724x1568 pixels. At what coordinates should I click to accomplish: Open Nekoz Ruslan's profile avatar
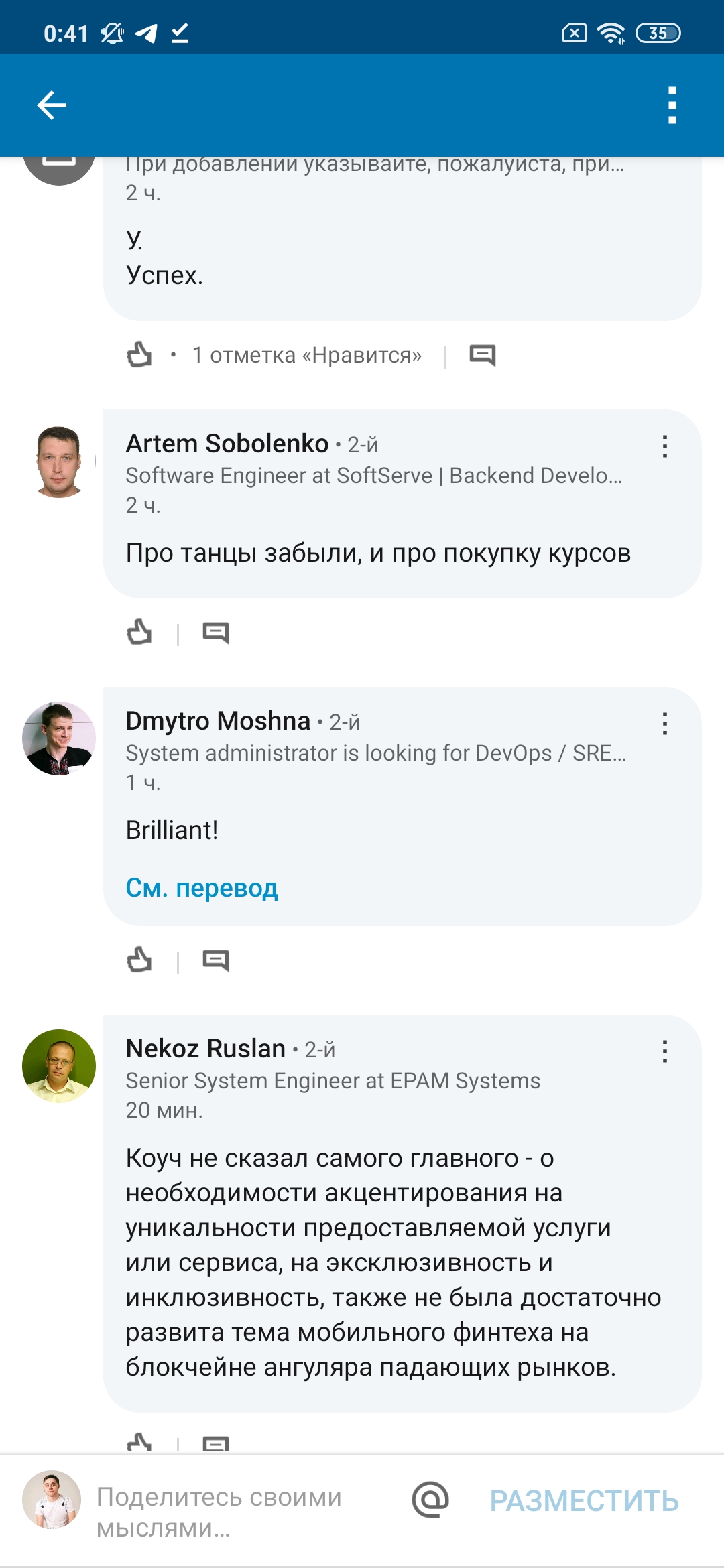coord(59,1066)
